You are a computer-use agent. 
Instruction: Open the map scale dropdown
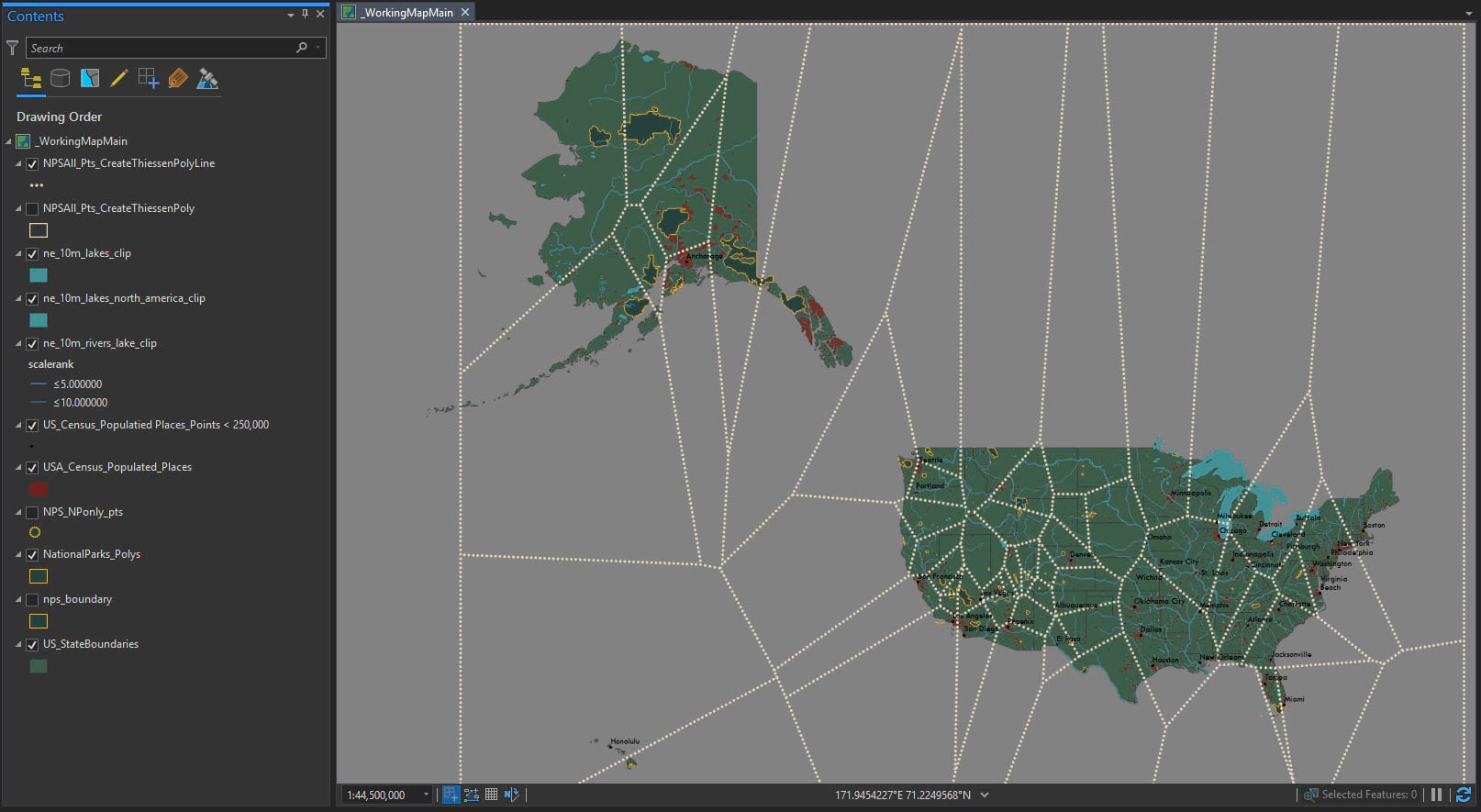pyautogui.click(x=426, y=795)
